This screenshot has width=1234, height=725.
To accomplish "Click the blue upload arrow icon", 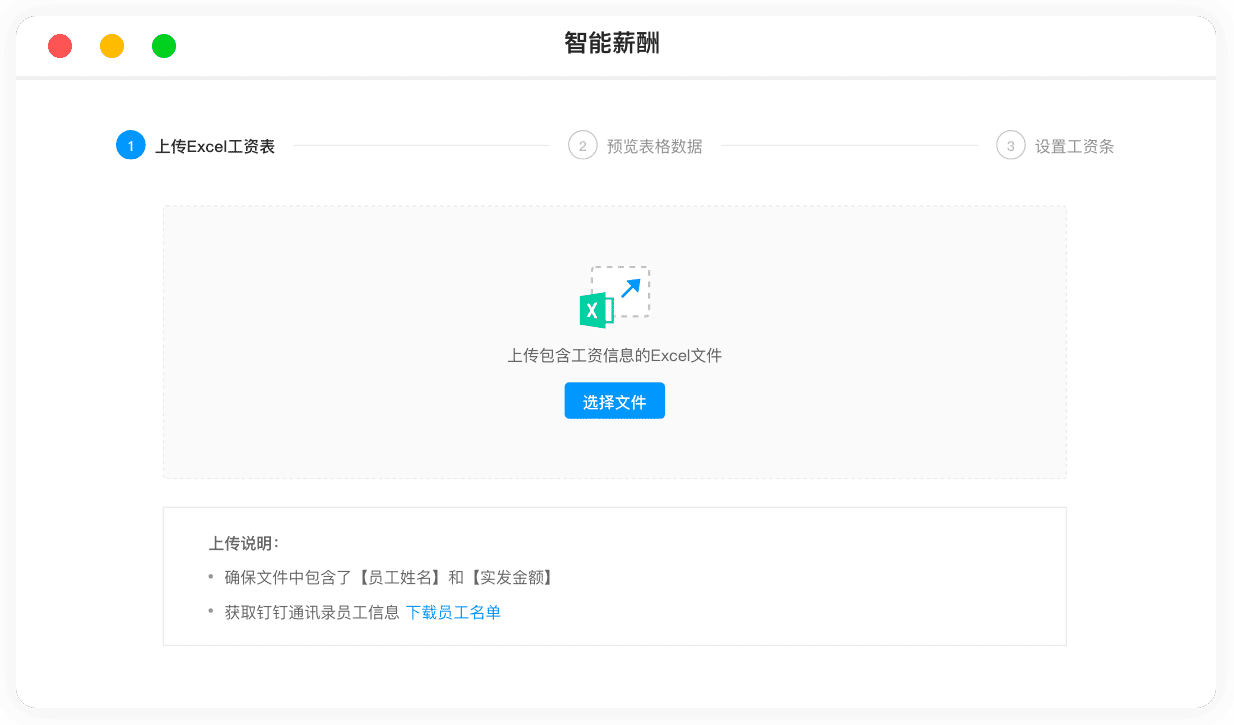I will tap(630, 288).
